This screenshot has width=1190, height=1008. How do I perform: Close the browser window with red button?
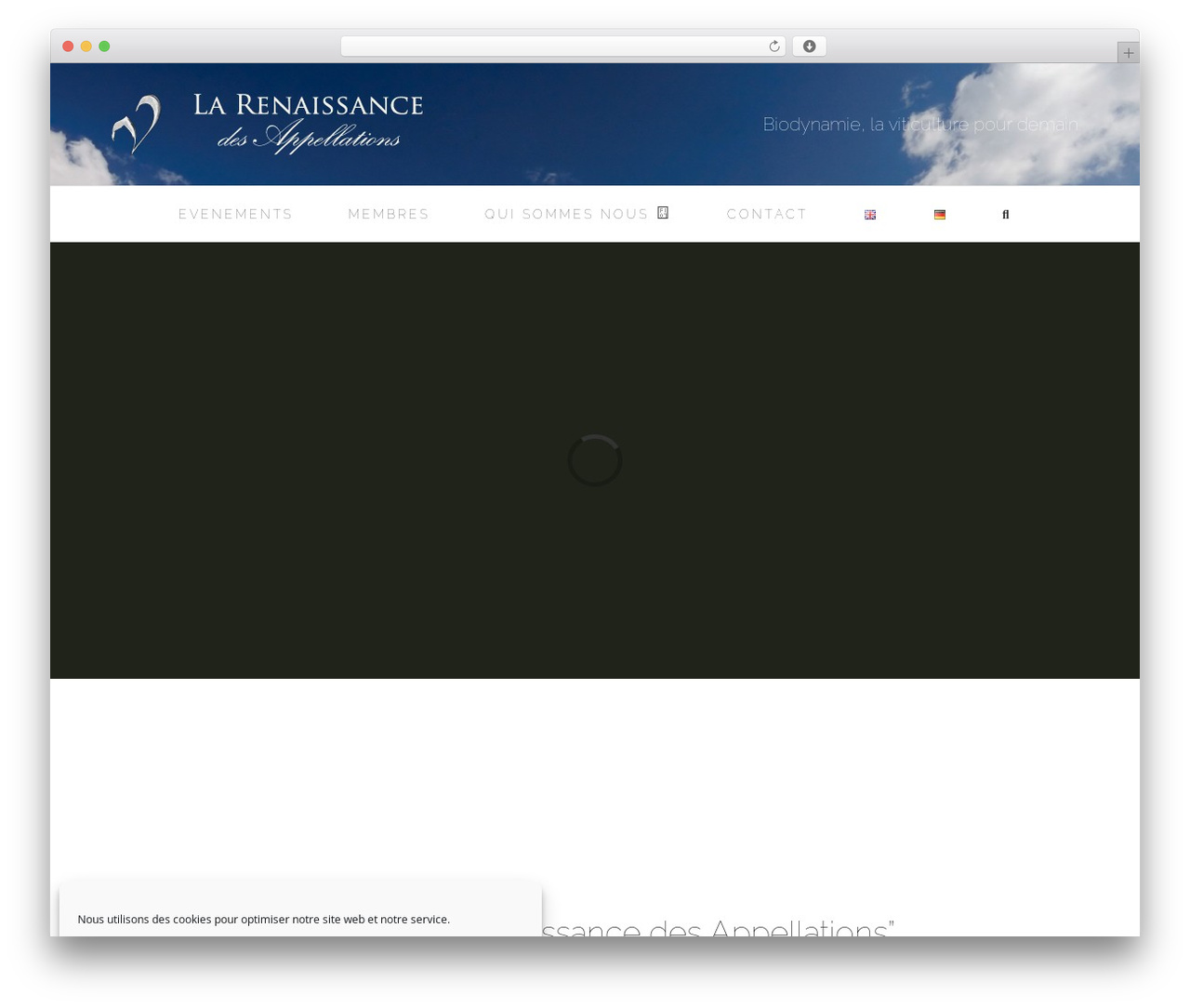click(68, 46)
